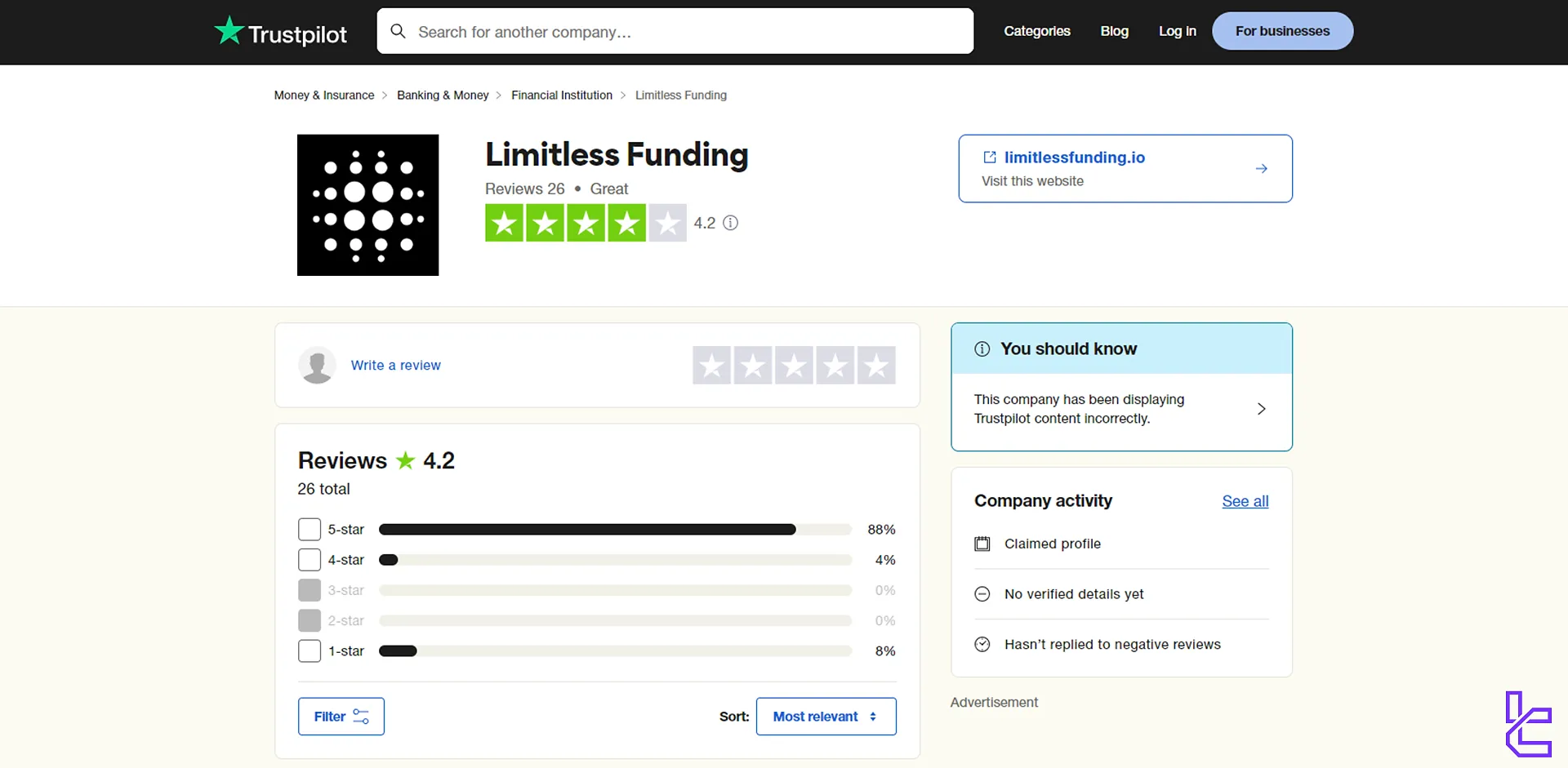Click the green TrustScore star rating bar
Image resolution: width=1568 pixels, height=768 pixels.
[586, 223]
